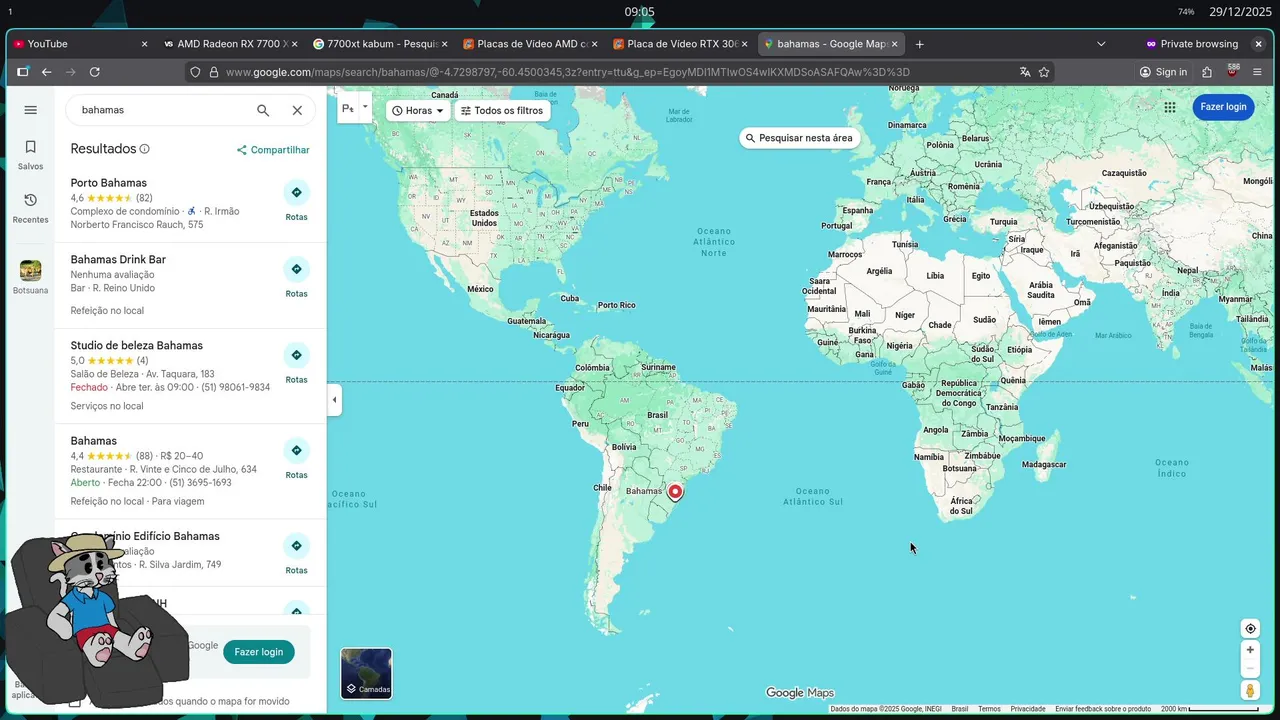Image resolution: width=1280 pixels, height=720 pixels.
Task: Zoom in with the plus button
Action: tap(1250, 650)
